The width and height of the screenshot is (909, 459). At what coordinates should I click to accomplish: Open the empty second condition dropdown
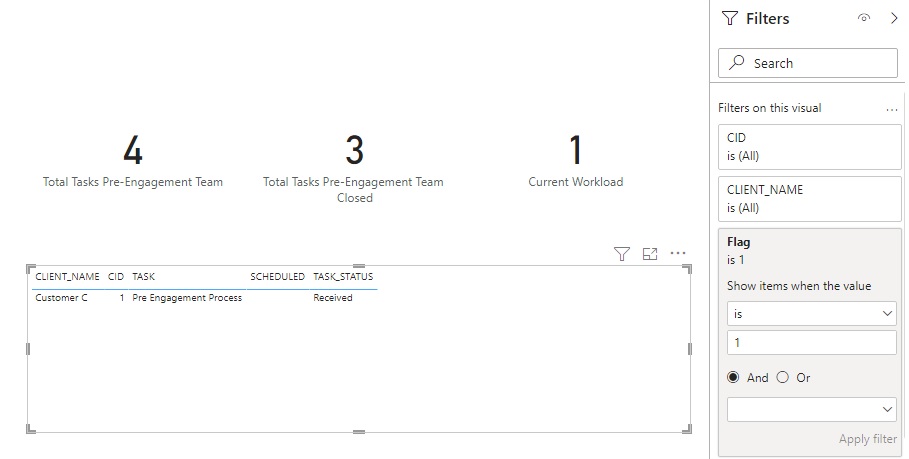(812, 409)
